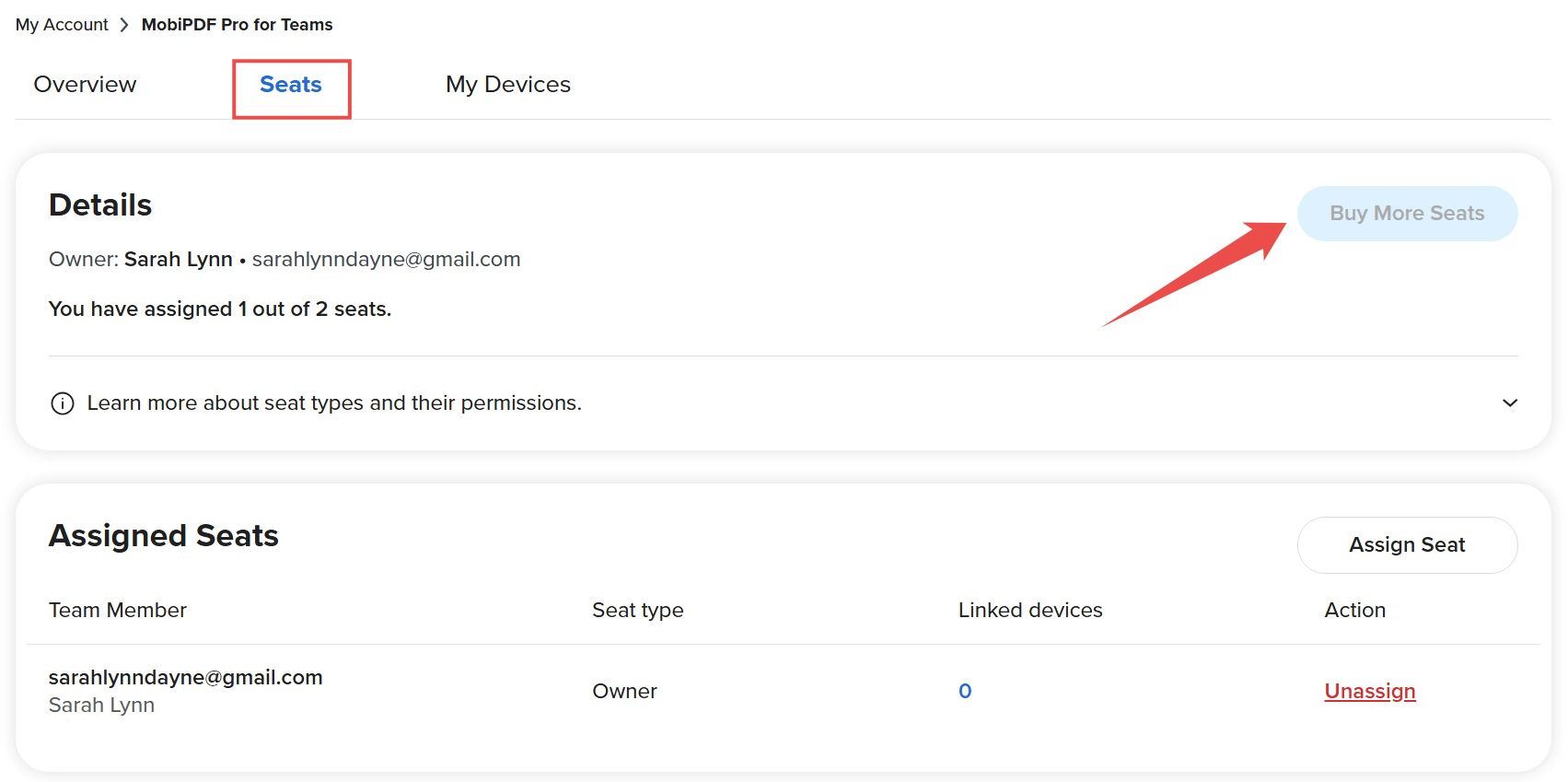Click the Assign Seat button
The height and width of the screenshot is (782, 1568).
coord(1407,545)
